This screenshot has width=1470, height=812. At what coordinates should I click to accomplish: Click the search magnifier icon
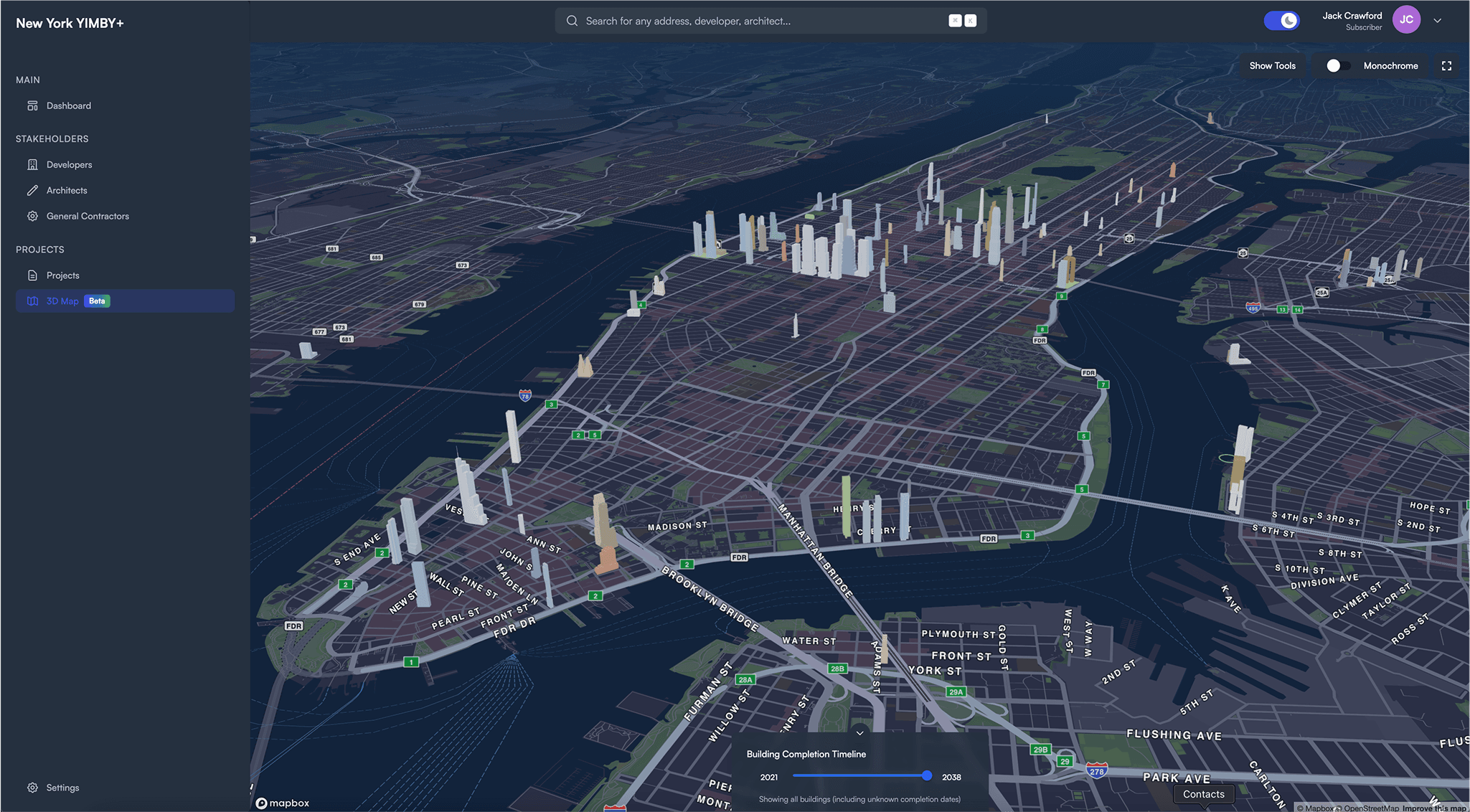[572, 20]
